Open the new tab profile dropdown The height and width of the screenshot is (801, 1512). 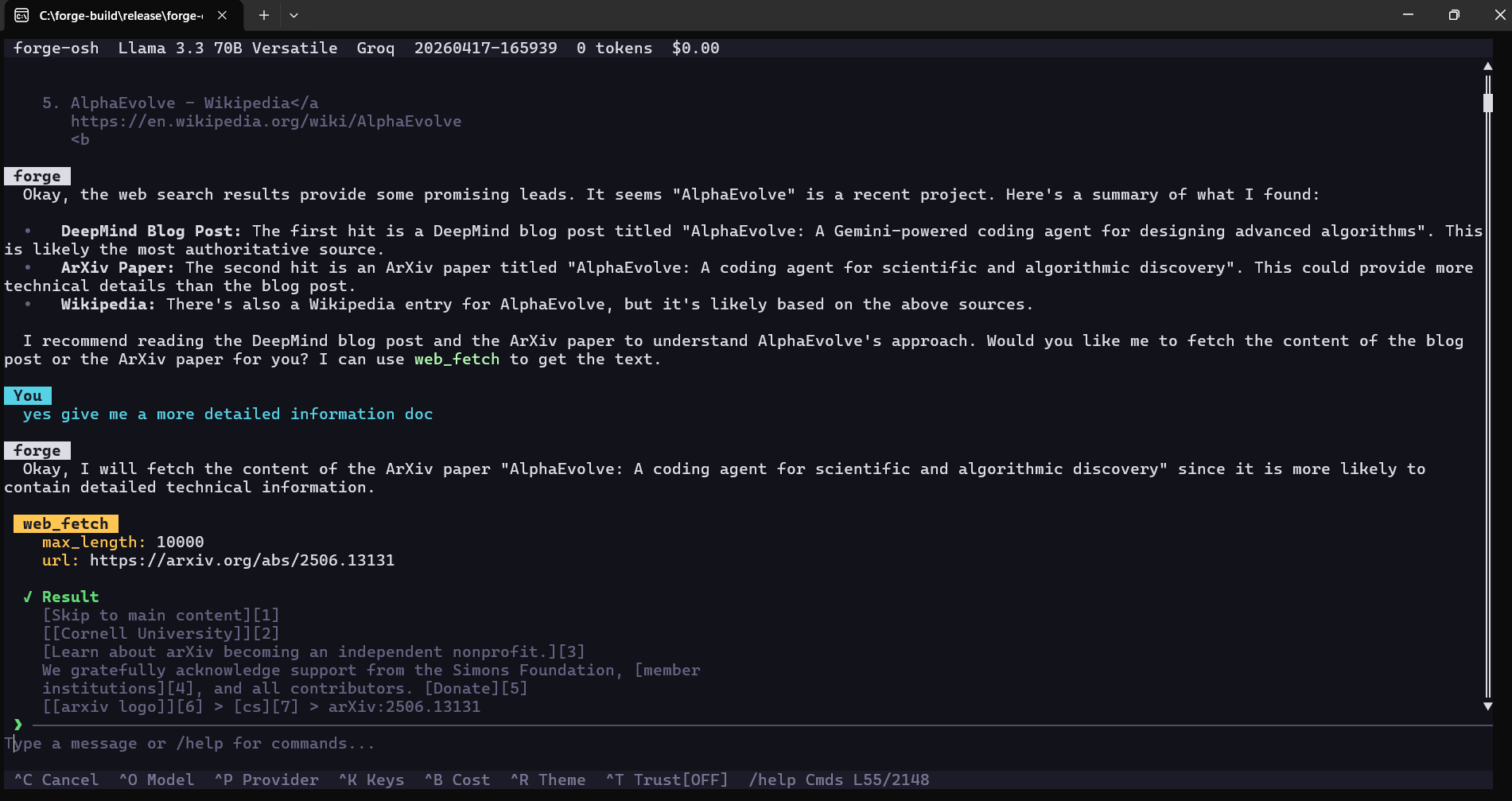coord(293,15)
